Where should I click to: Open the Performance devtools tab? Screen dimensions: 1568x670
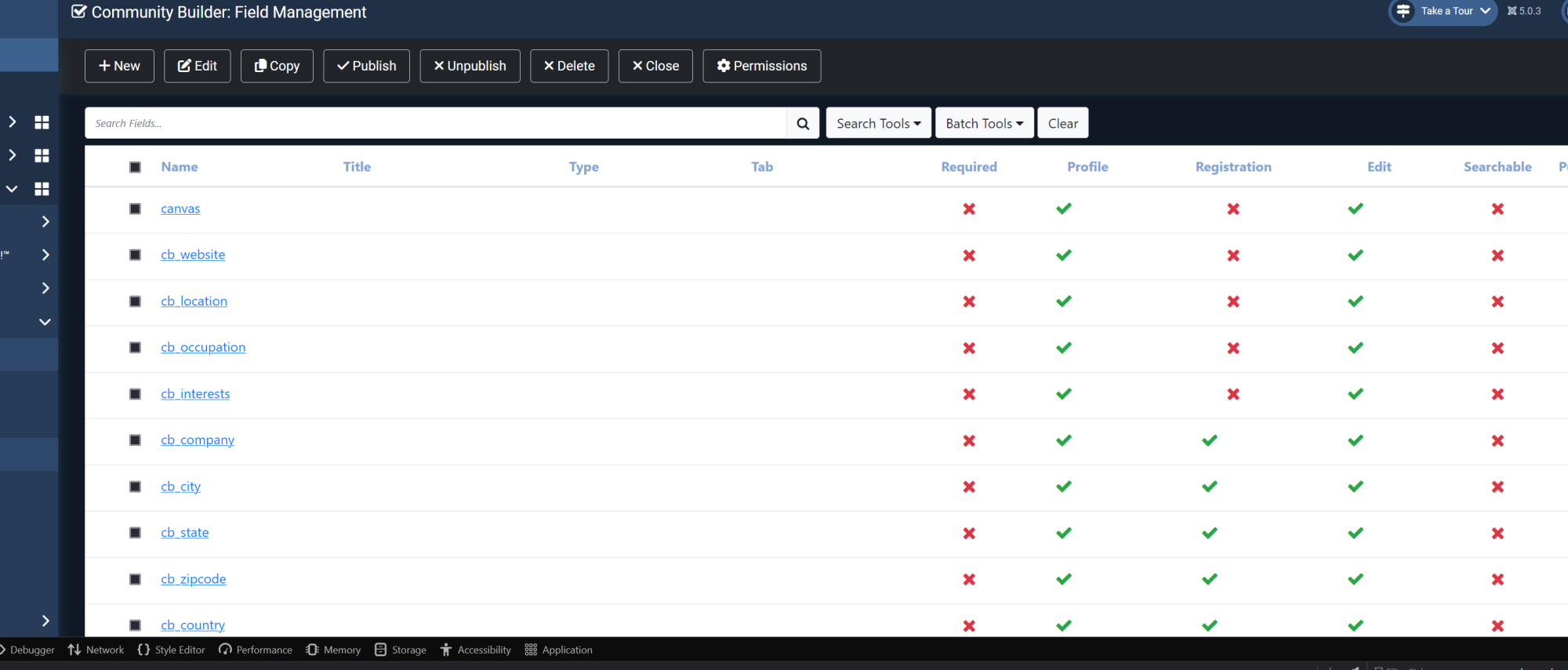pos(256,650)
